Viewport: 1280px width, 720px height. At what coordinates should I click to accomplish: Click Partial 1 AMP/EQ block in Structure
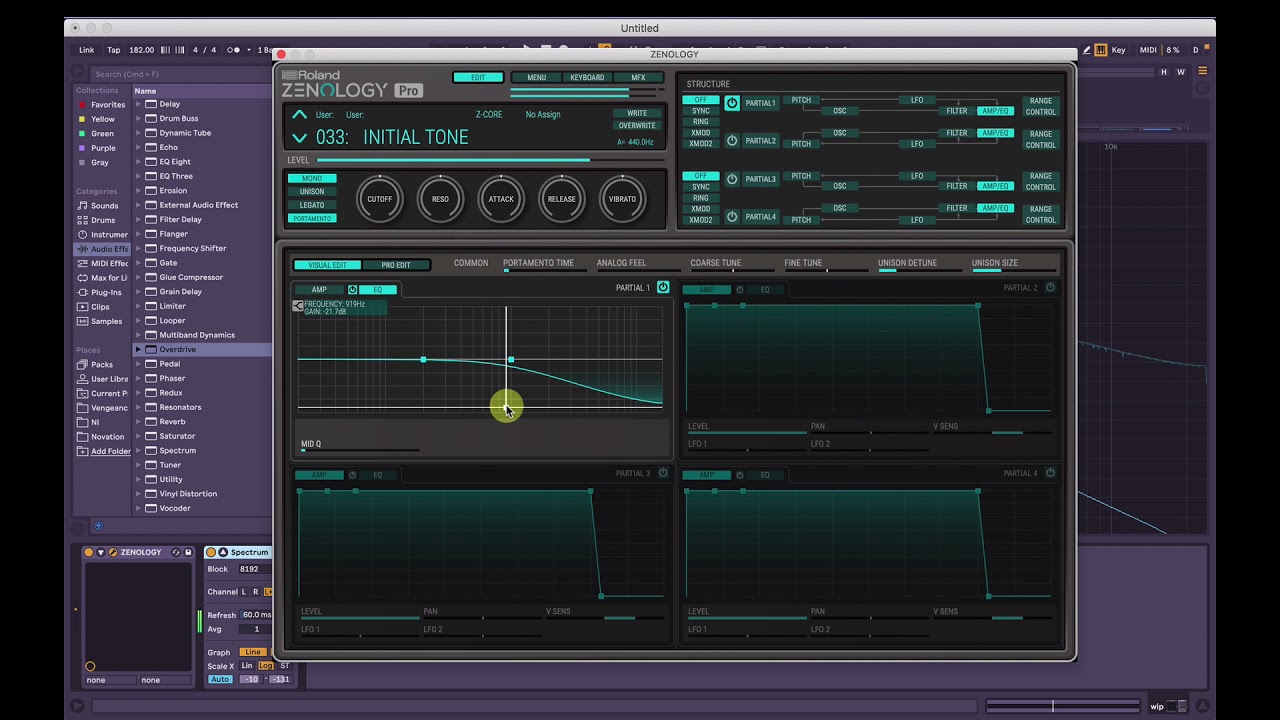point(995,112)
